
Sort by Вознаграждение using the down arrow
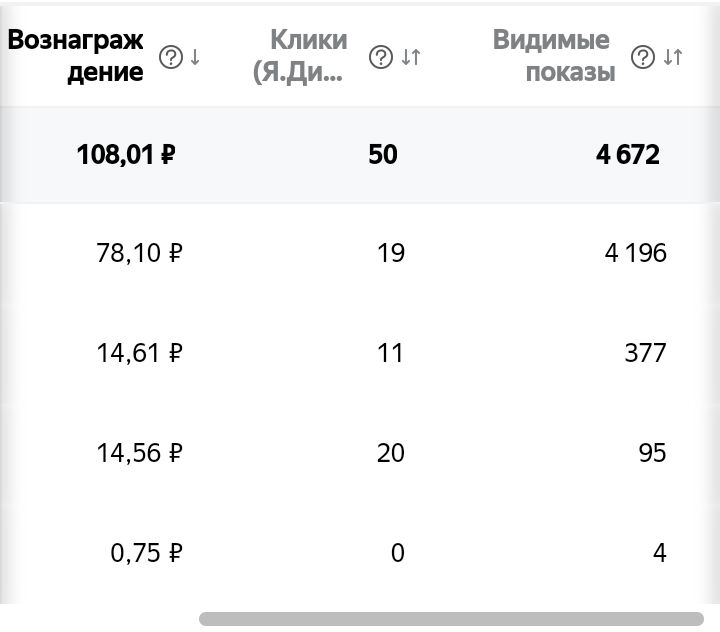195,58
